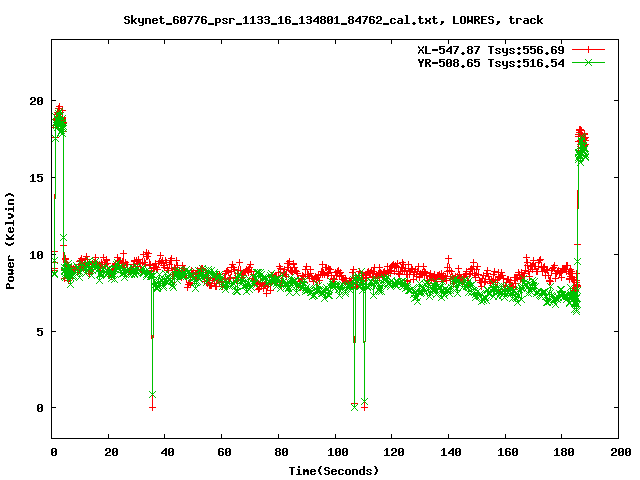Click the y-axis tick label 10
Screen dimensions: 640x480
[x=36, y=255]
